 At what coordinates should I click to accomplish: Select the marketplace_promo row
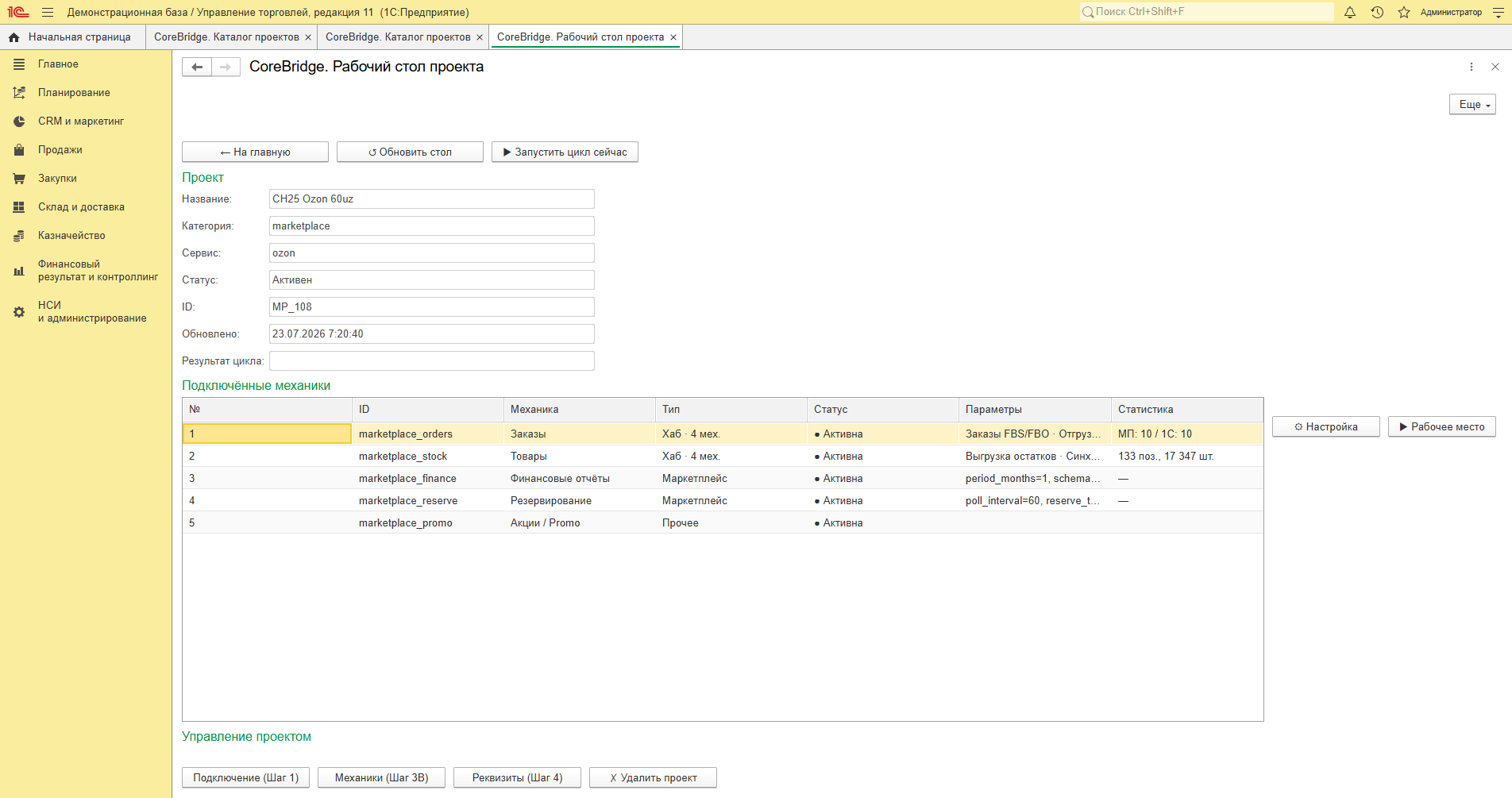click(723, 522)
